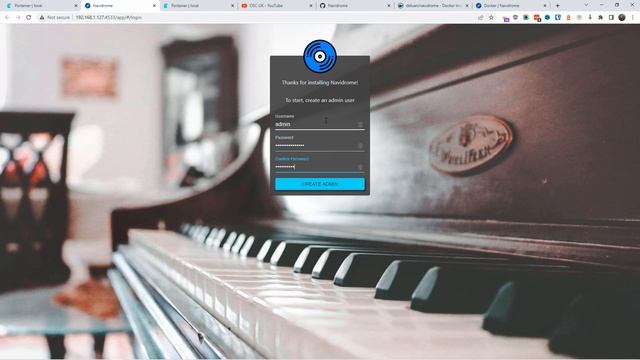Click the red extension icon with badge
This screenshot has width=640, height=360.
[x=537, y=18]
